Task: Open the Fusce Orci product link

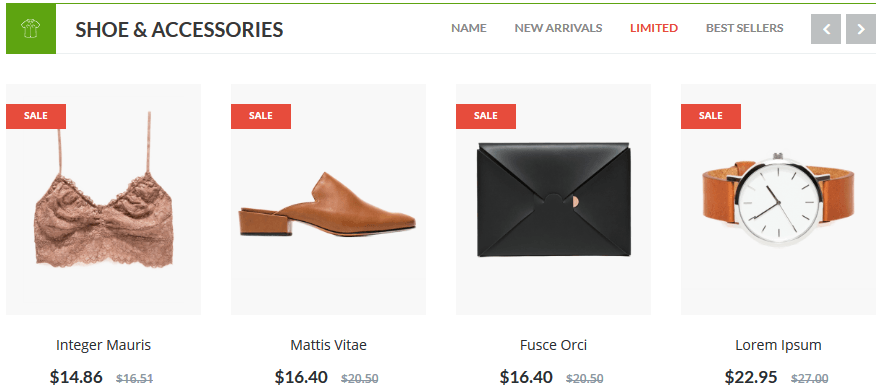Action: (x=553, y=345)
